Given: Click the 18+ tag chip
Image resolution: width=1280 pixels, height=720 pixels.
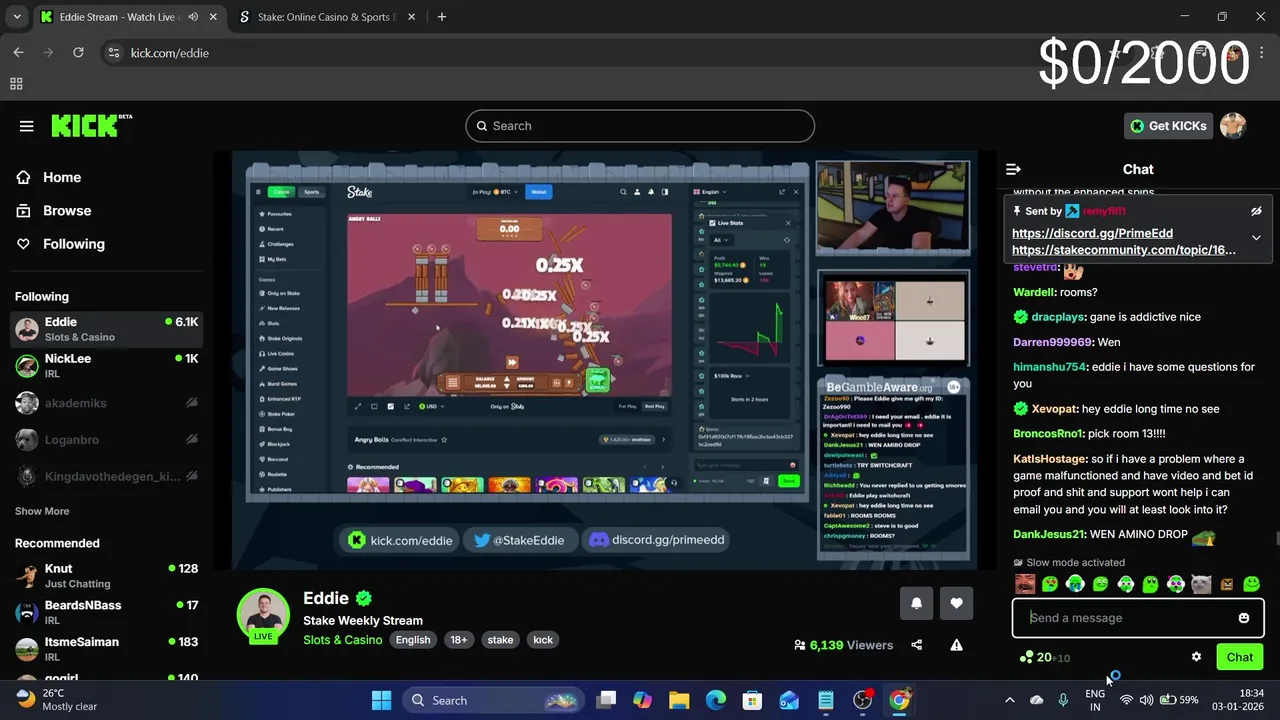Looking at the screenshot, I should pyautogui.click(x=458, y=640).
